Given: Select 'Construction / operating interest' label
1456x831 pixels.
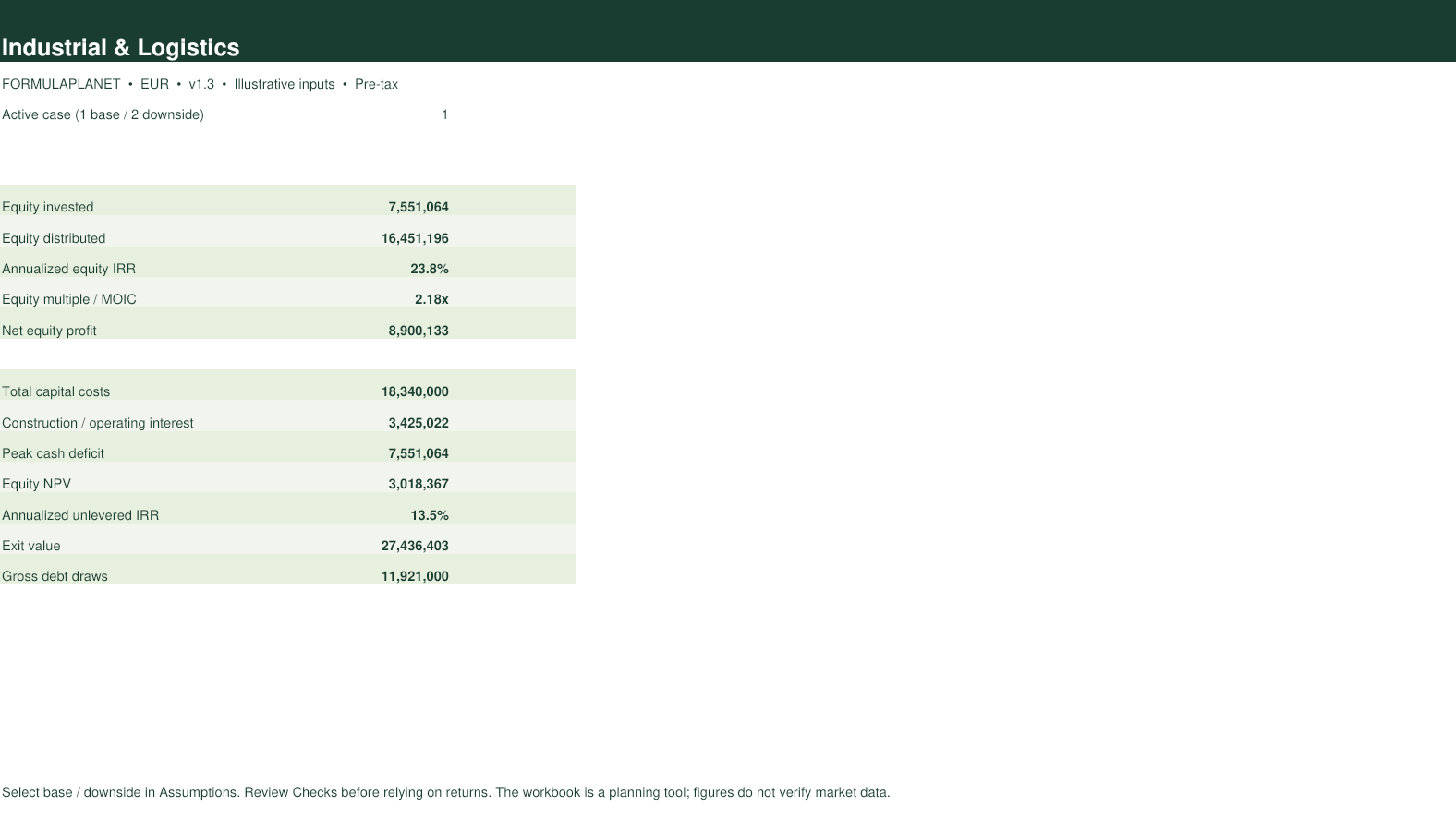Looking at the screenshot, I should [x=97, y=423].
